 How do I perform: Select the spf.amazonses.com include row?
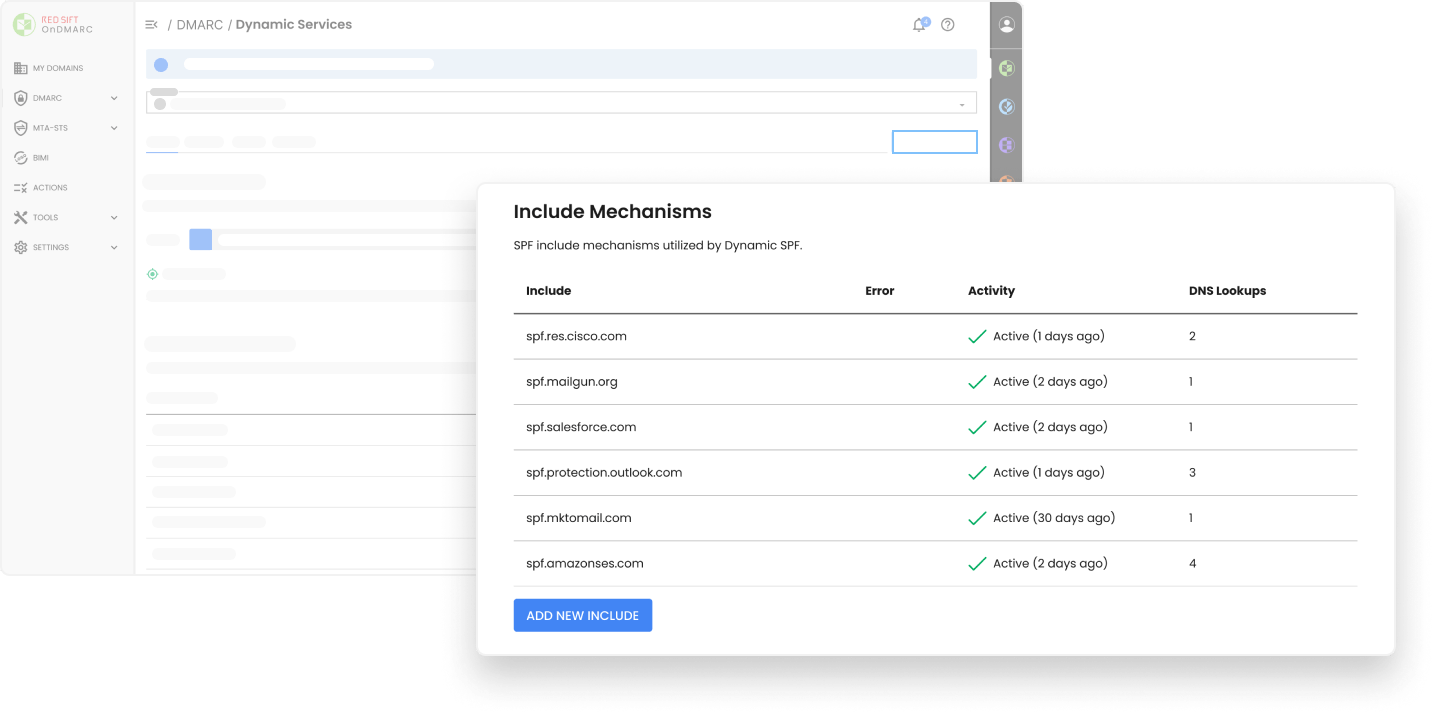click(x=935, y=564)
